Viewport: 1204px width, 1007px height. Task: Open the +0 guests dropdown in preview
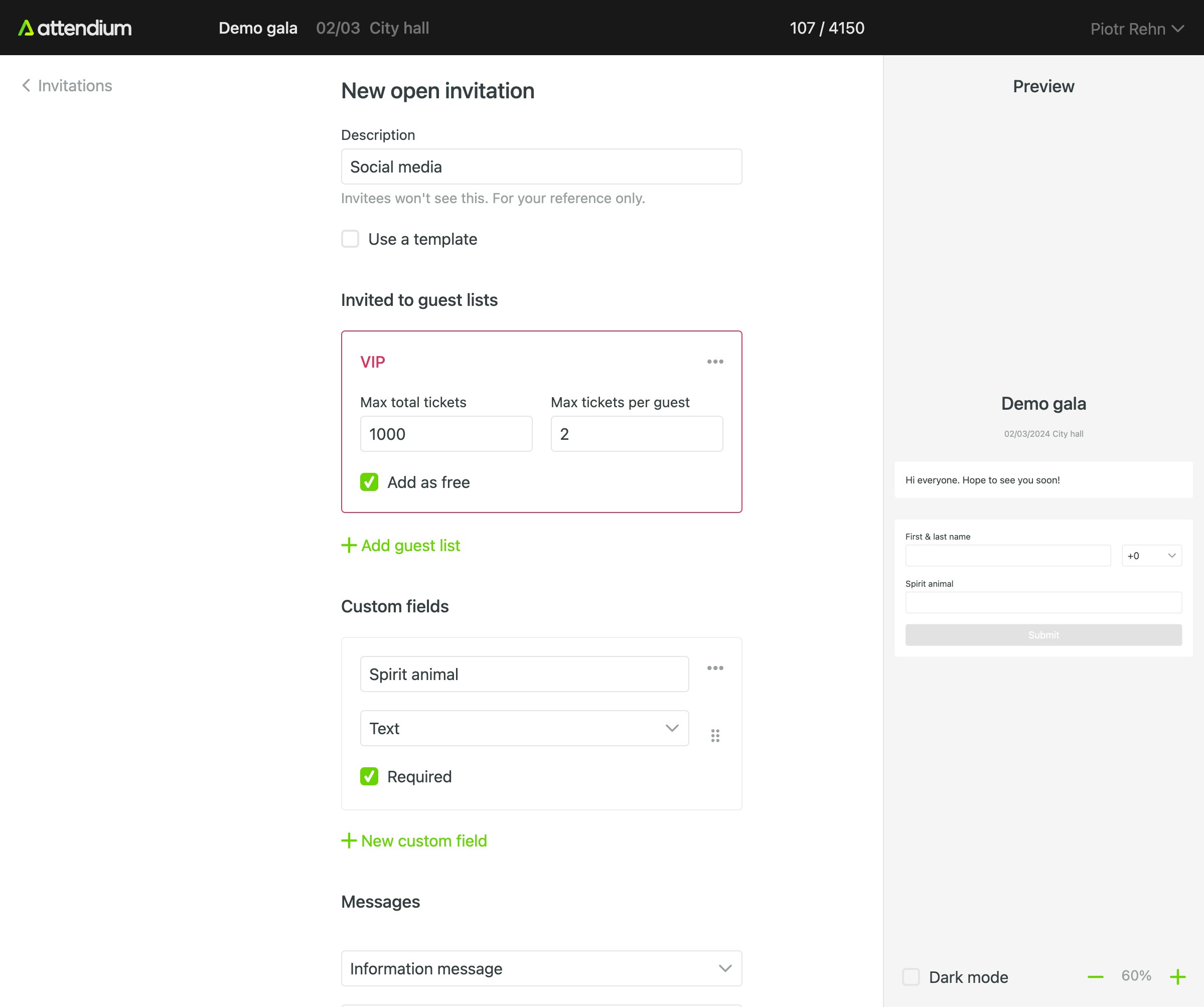point(1151,555)
